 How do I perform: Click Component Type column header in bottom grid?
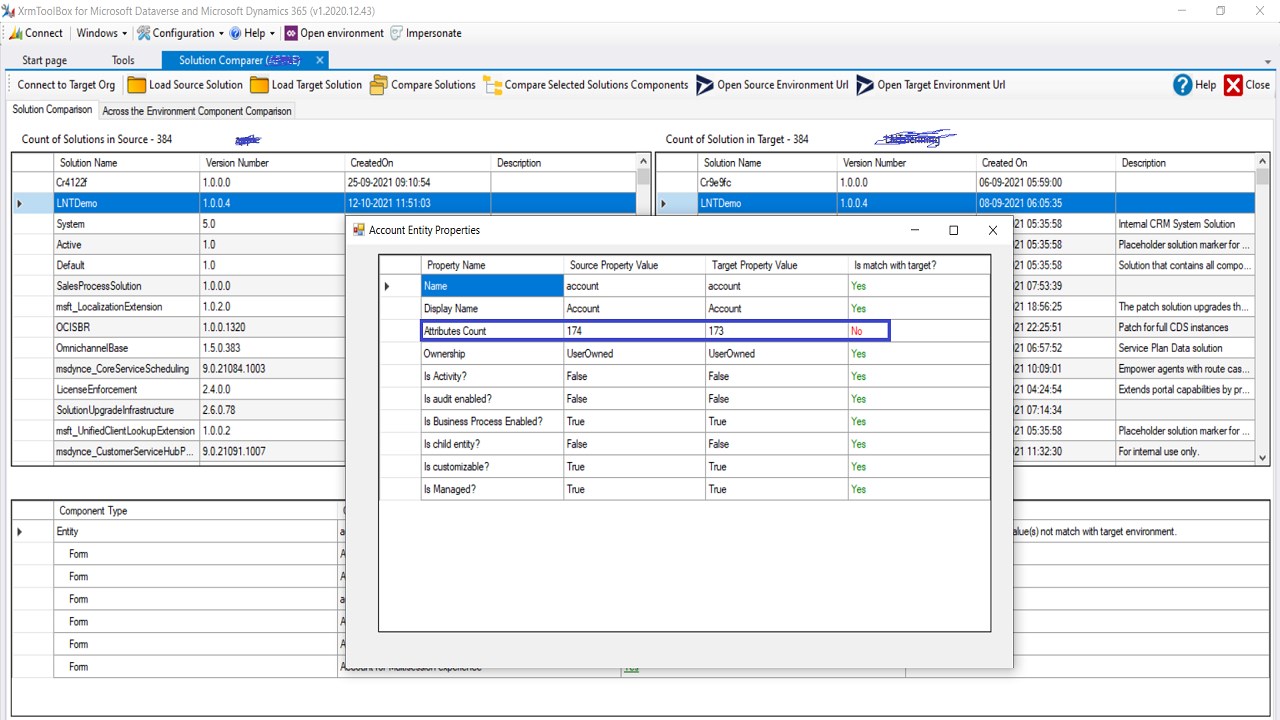pos(197,510)
